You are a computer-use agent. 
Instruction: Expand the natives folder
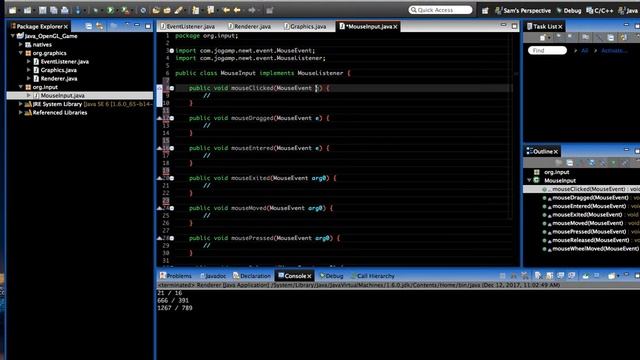coord(20,44)
